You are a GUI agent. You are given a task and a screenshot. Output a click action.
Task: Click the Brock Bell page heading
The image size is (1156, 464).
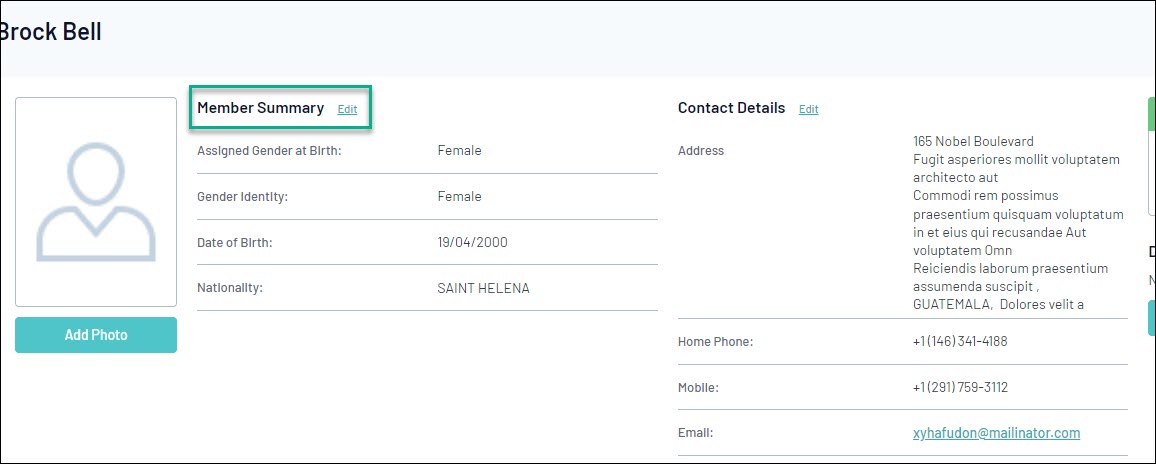(x=51, y=32)
